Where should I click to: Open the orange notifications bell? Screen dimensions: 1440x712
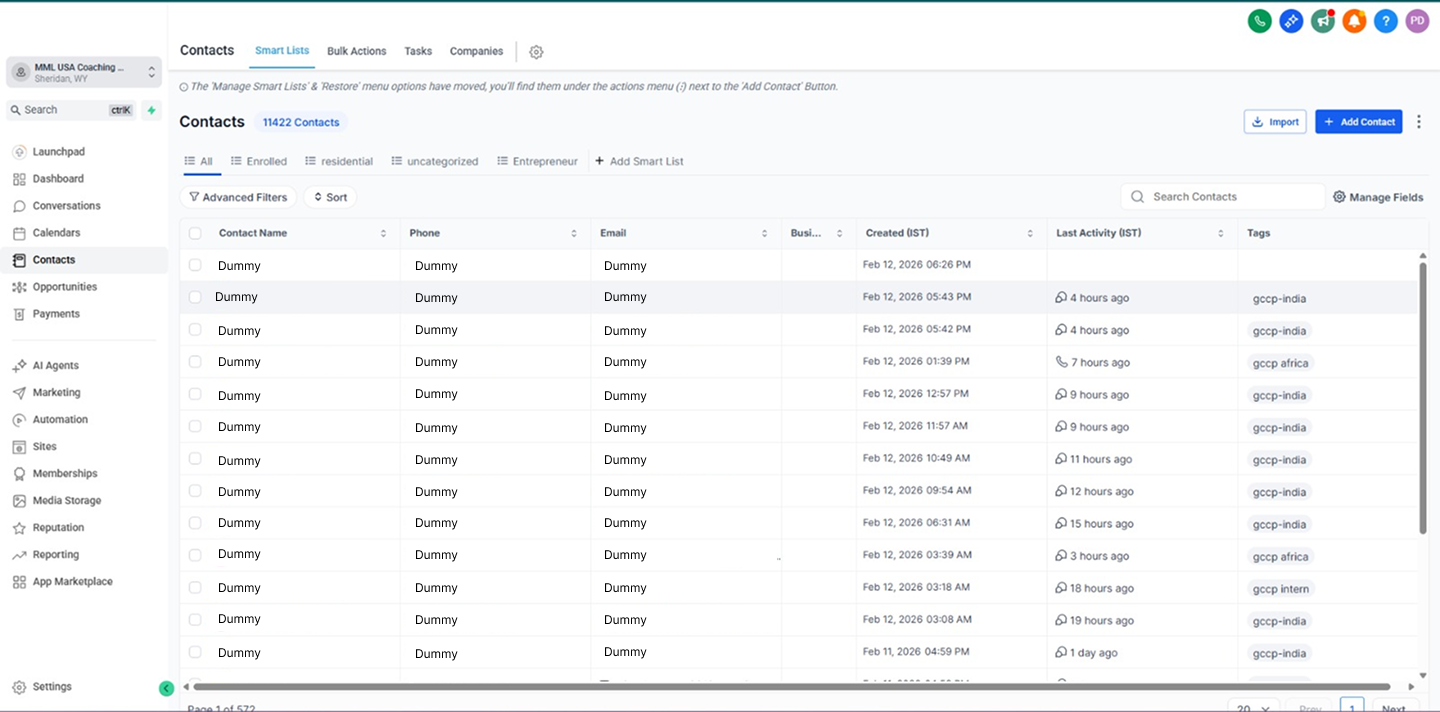[x=1354, y=21]
